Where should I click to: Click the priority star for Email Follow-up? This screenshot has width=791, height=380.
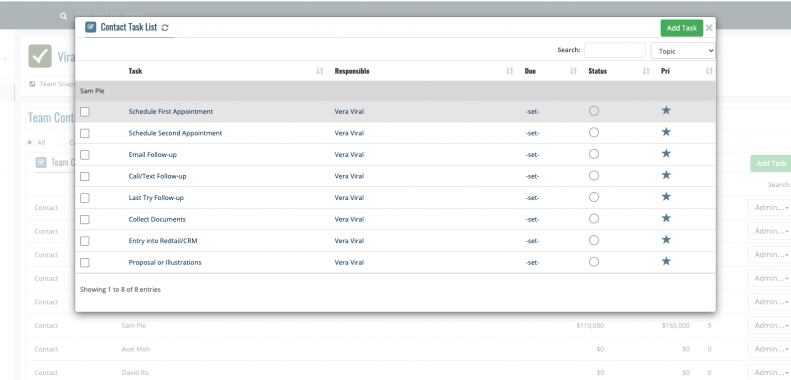coord(666,153)
